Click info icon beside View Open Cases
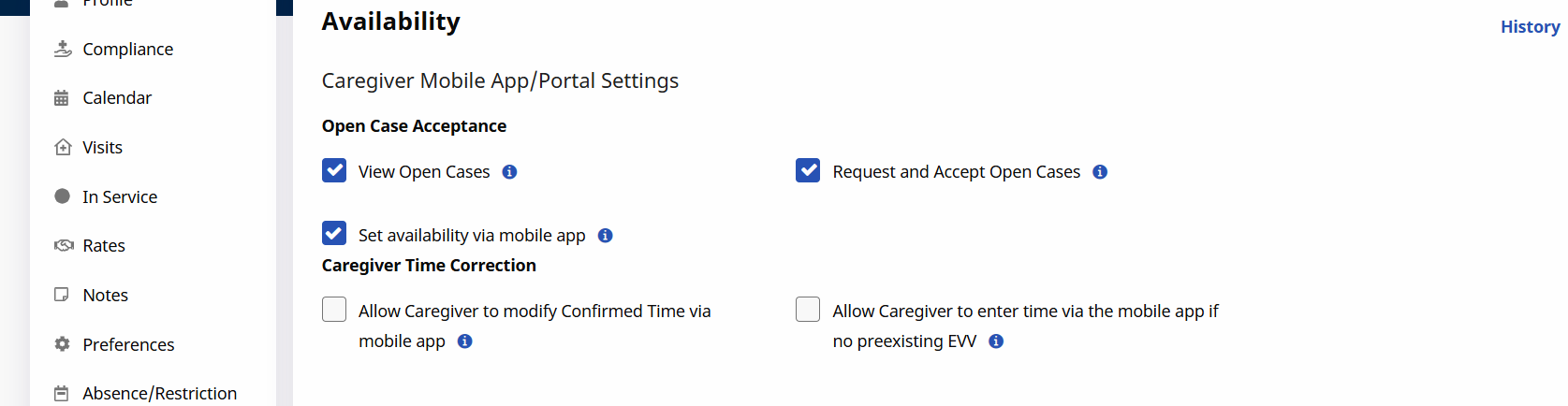1568x406 pixels. tap(509, 172)
